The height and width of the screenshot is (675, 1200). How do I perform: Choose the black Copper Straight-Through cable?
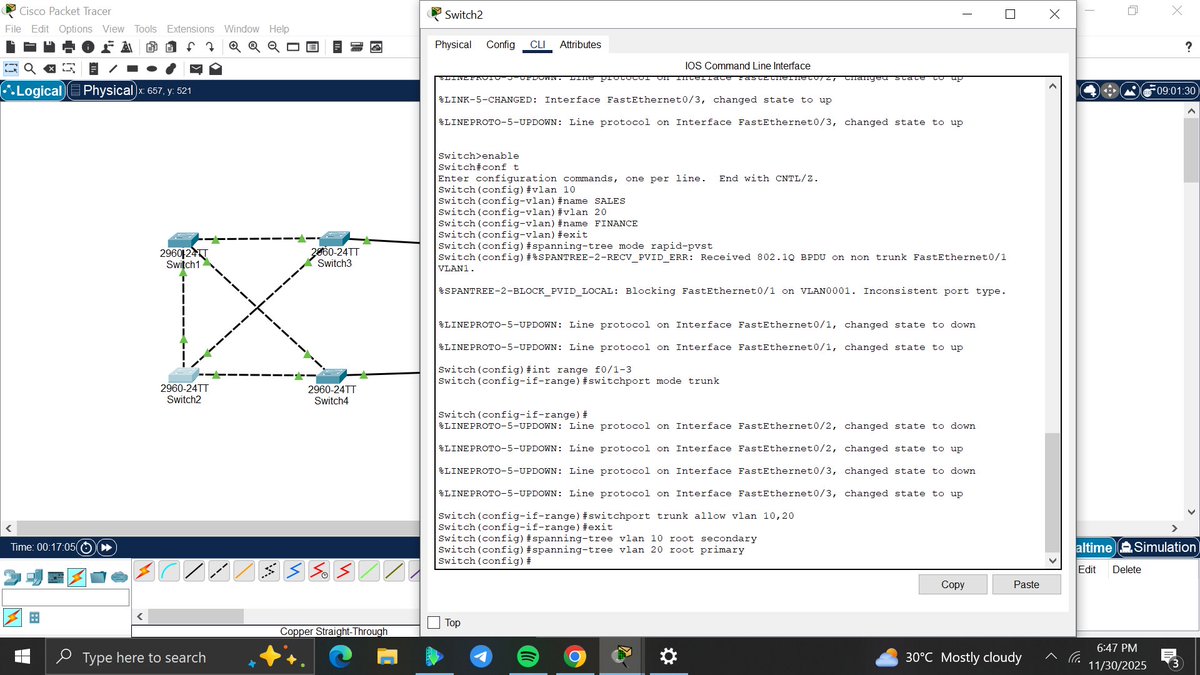194,571
